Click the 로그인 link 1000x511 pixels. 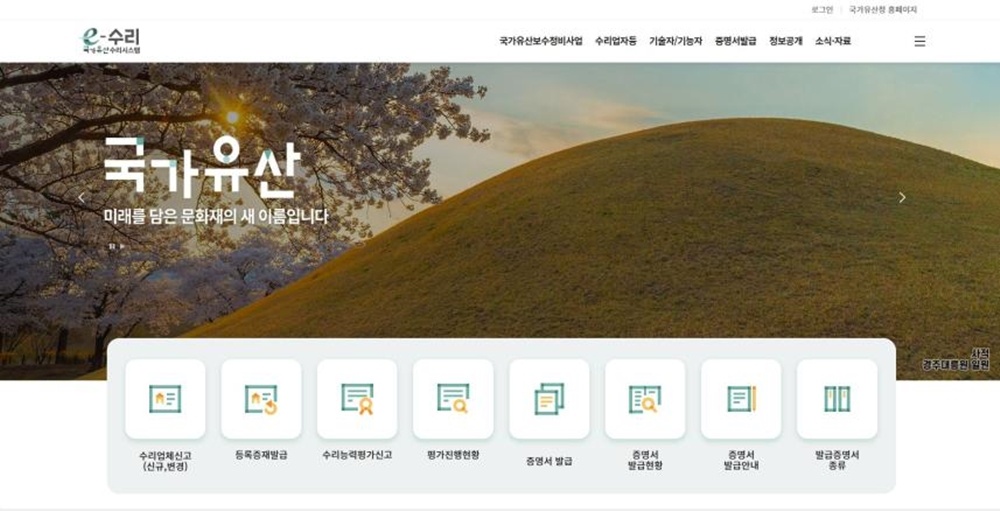tap(822, 10)
